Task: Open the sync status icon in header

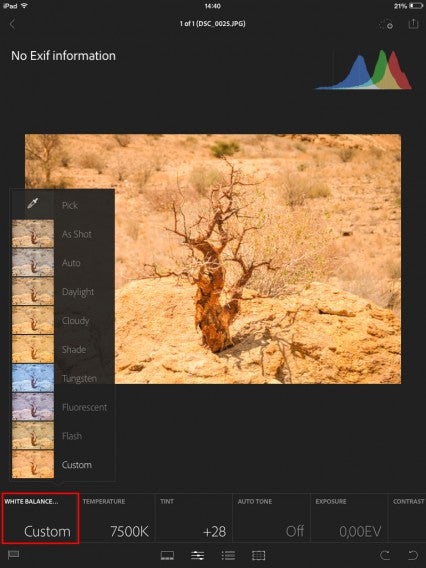Action: (387, 24)
